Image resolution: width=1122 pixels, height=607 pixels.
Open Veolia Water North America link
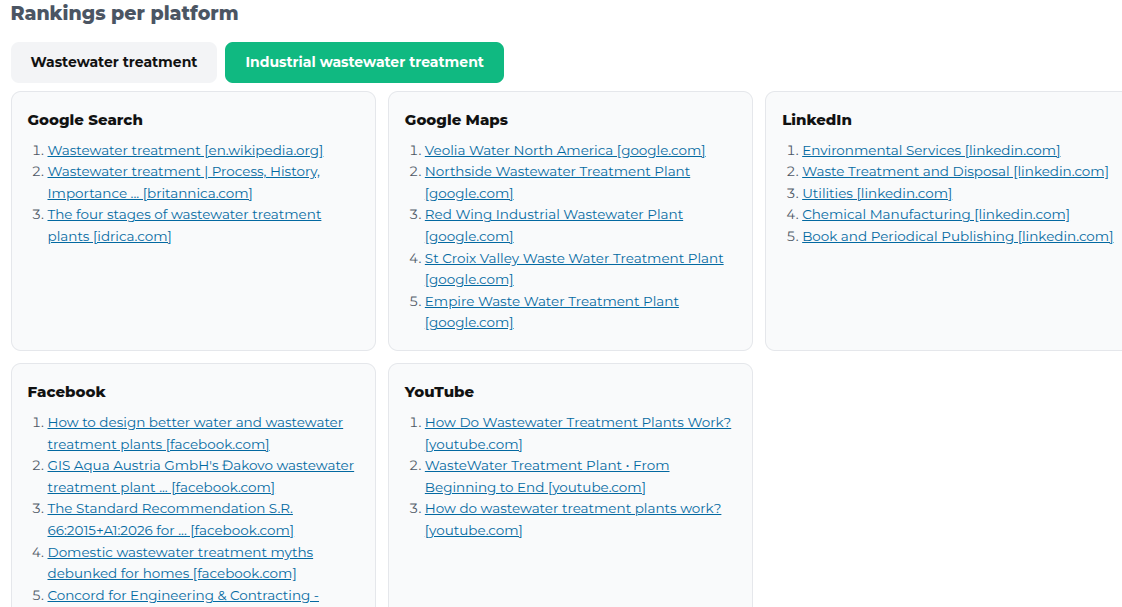(x=565, y=150)
